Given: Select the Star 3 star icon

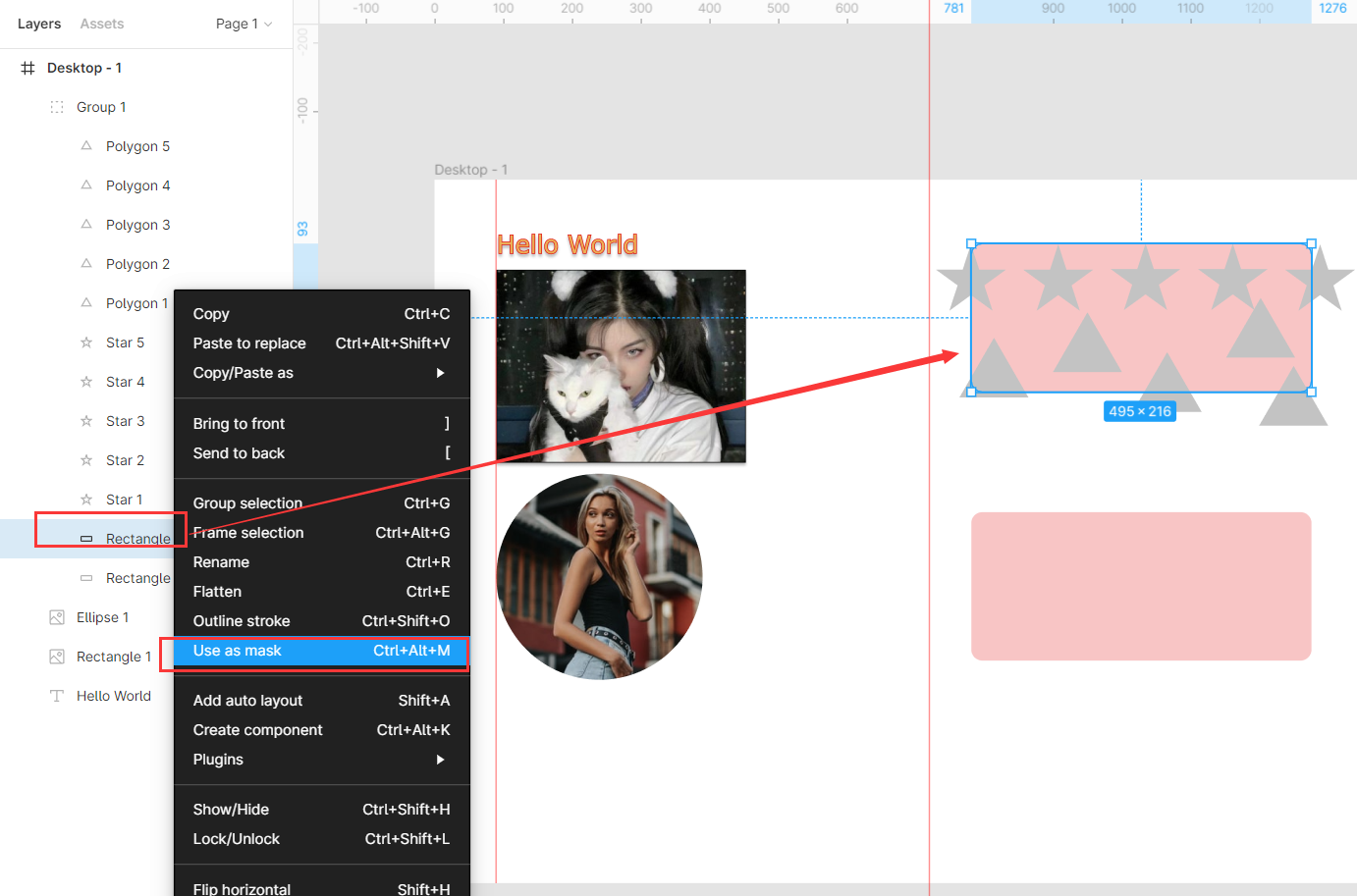Looking at the screenshot, I should [x=86, y=420].
